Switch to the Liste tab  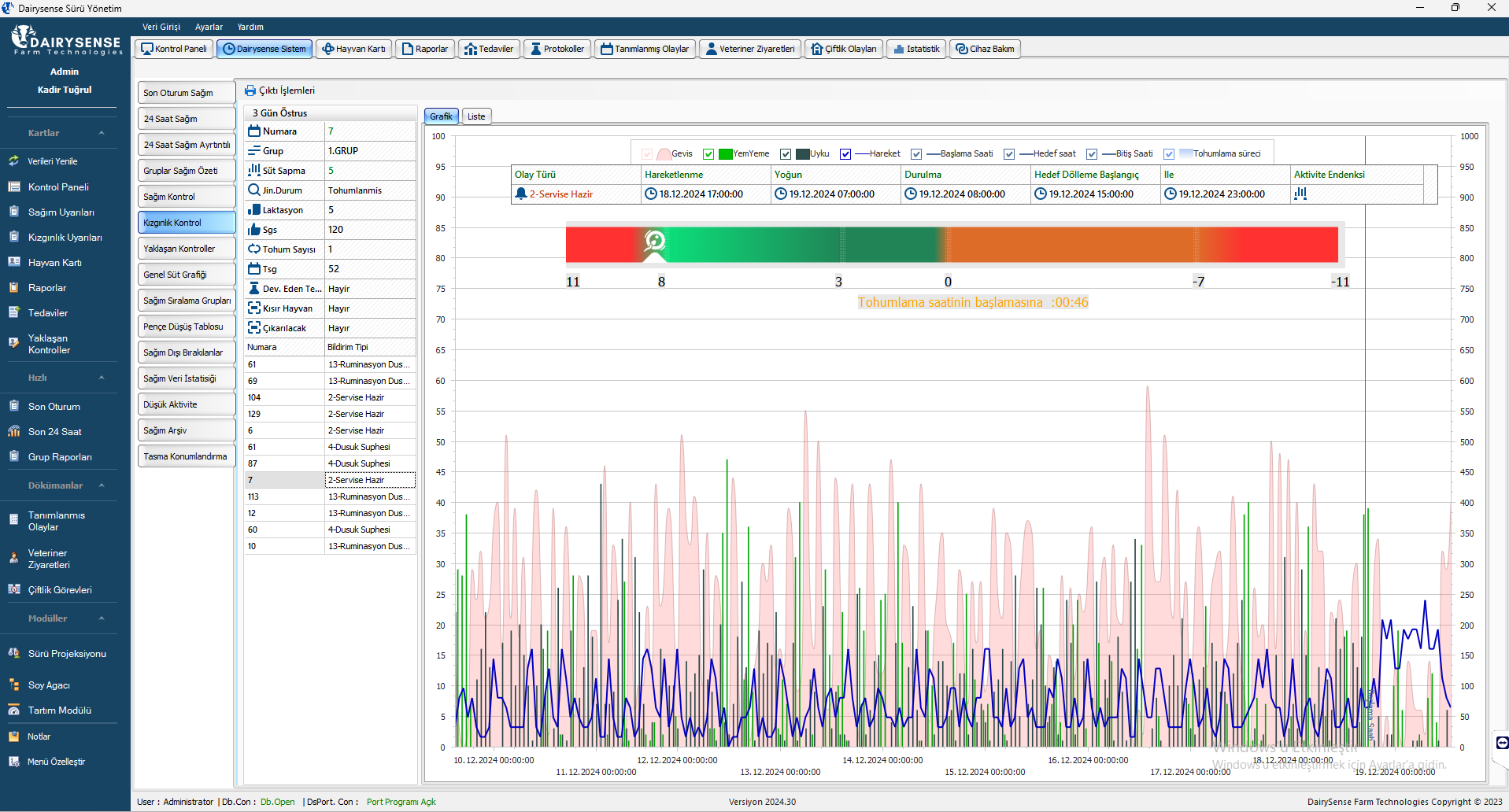tap(476, 116)
